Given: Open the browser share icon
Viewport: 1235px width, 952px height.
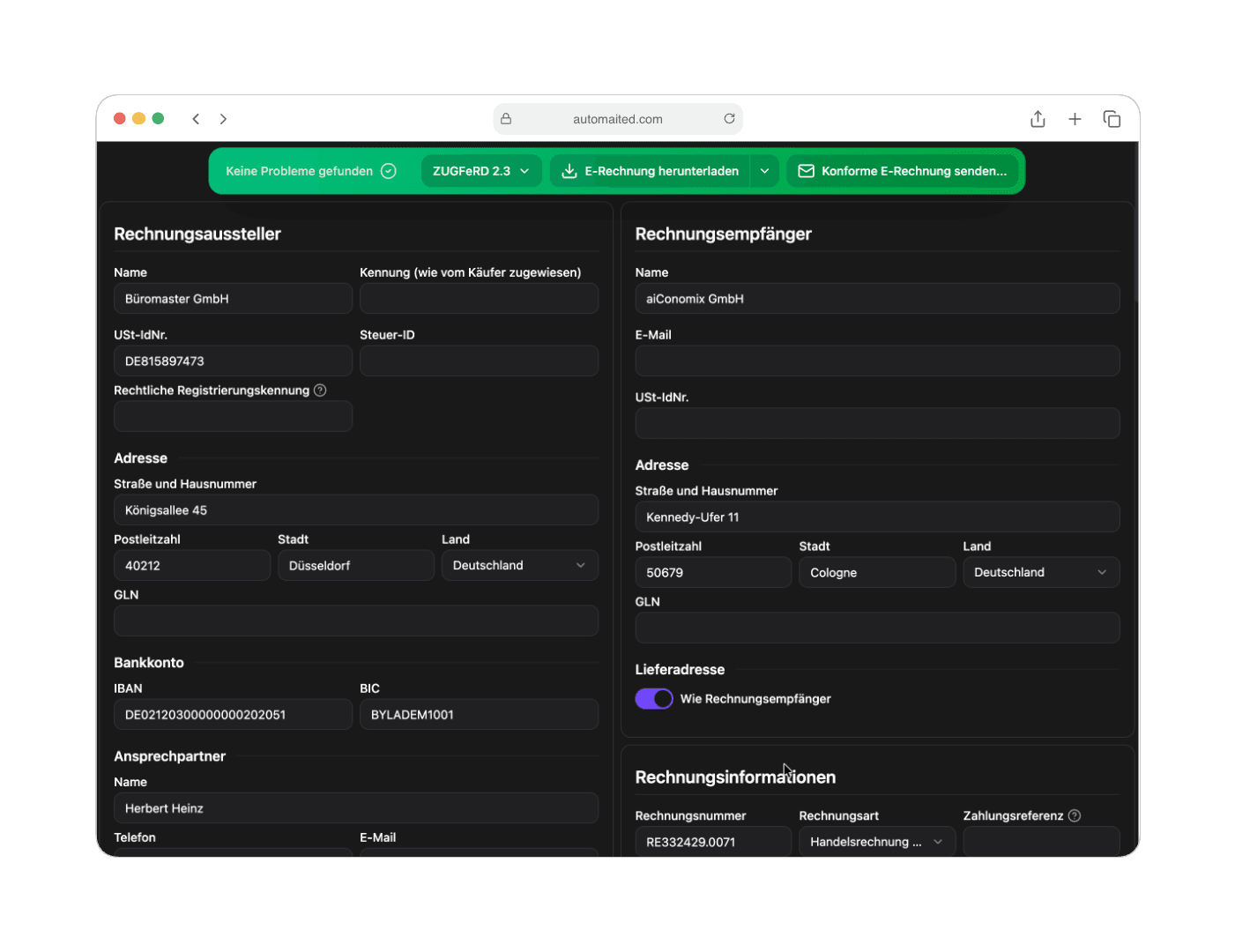Looking at the screenshot, I should [x=1038, y=119].
